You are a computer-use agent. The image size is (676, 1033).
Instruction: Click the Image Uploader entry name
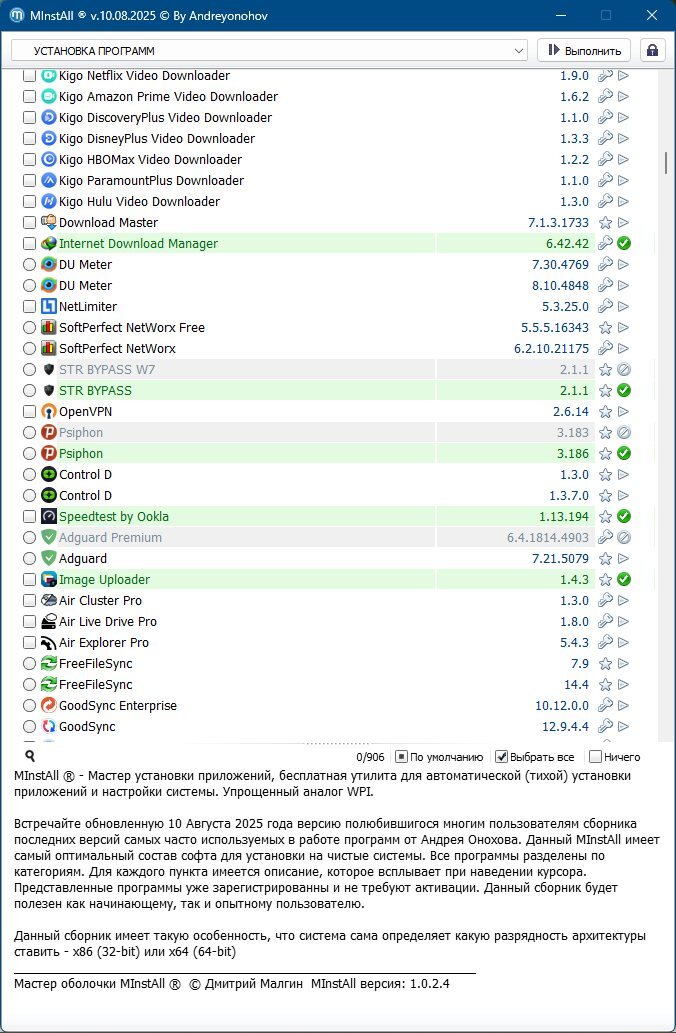click(x=105, y=580)
